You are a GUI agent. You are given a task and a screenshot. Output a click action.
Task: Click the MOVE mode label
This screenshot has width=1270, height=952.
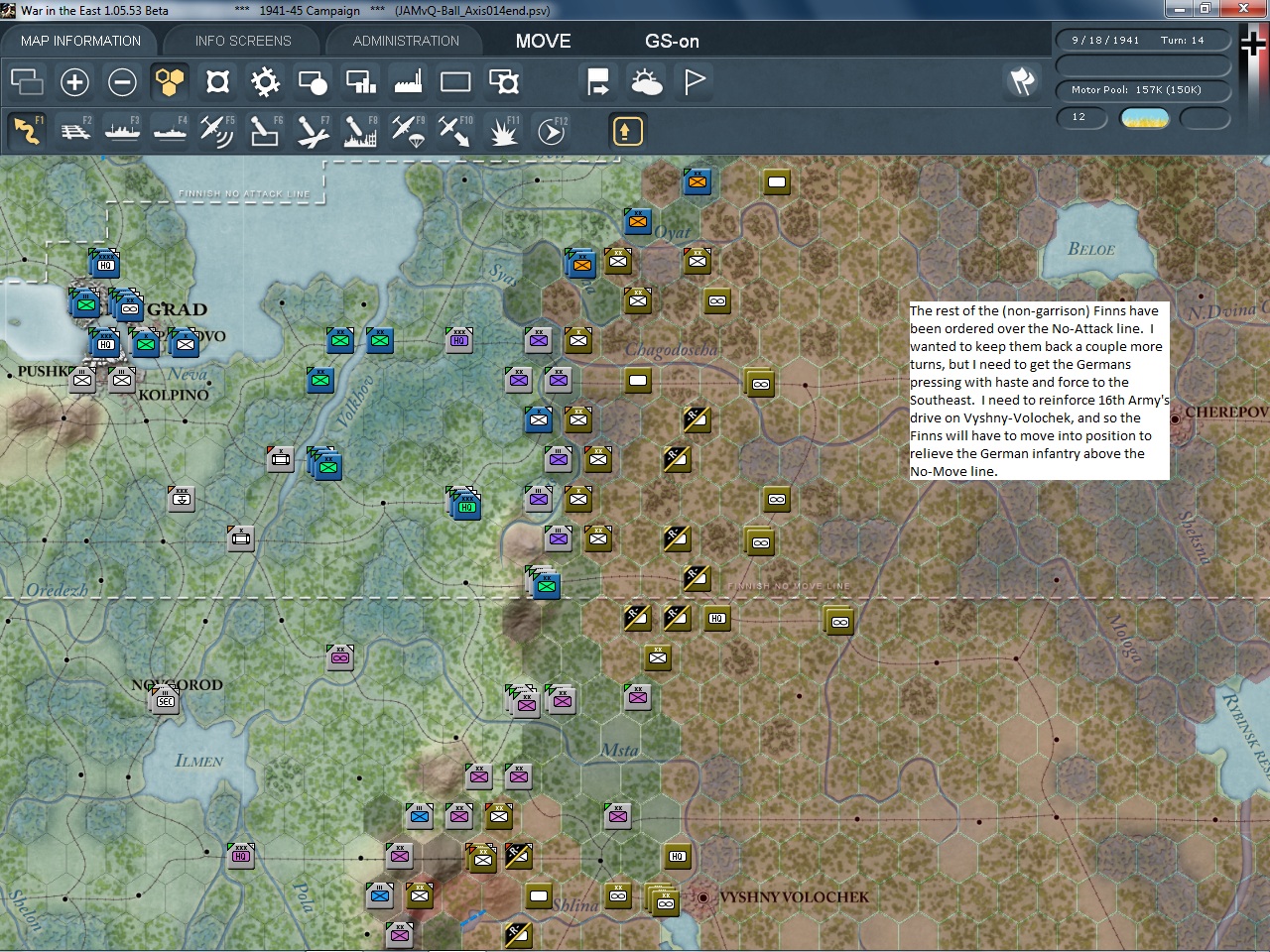click(x=543, y=41)
